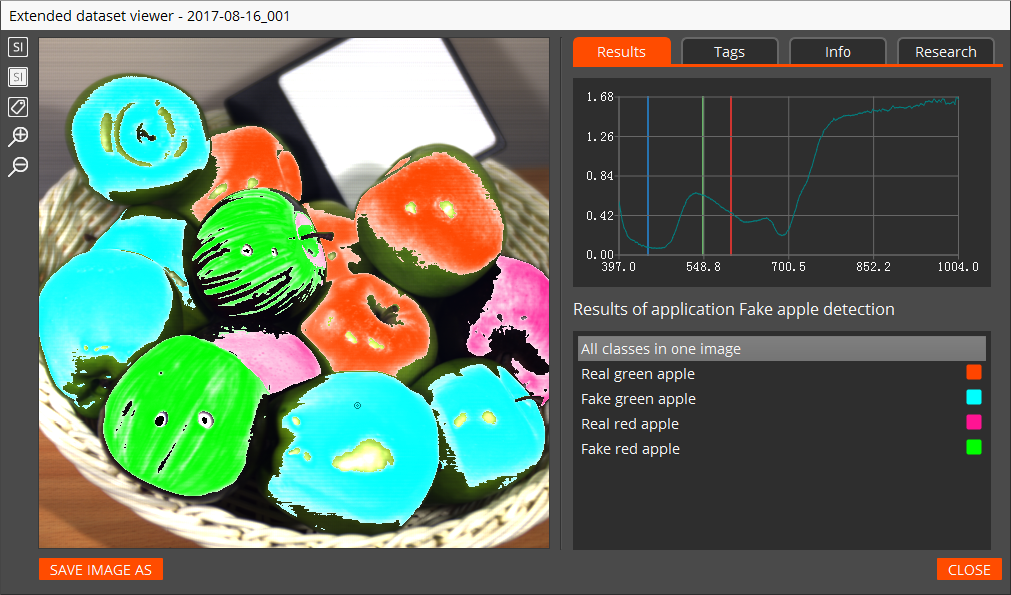This screenshot has height=595, width=1011.
Task: Open the tag label tool
Action: pyautogui.click(x=18, y=106)
